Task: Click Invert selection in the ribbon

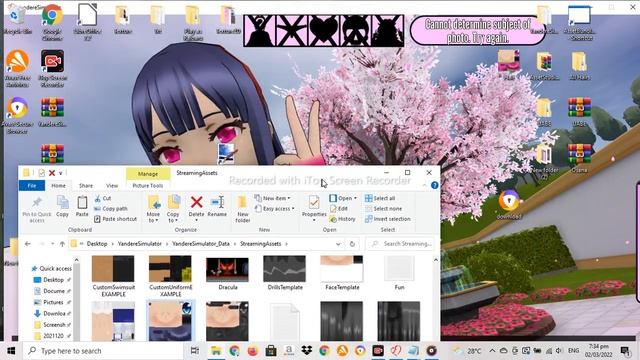Action: pos(387,219)
